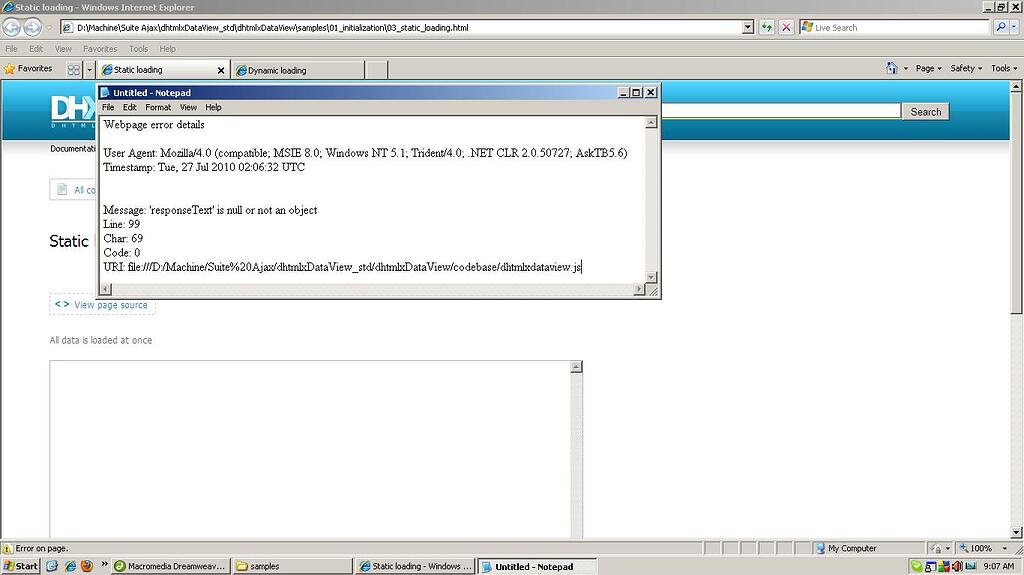Screen dimensions: 1024x575
Task: Expand Home button dropdown arrow
Action: (906, 68)
